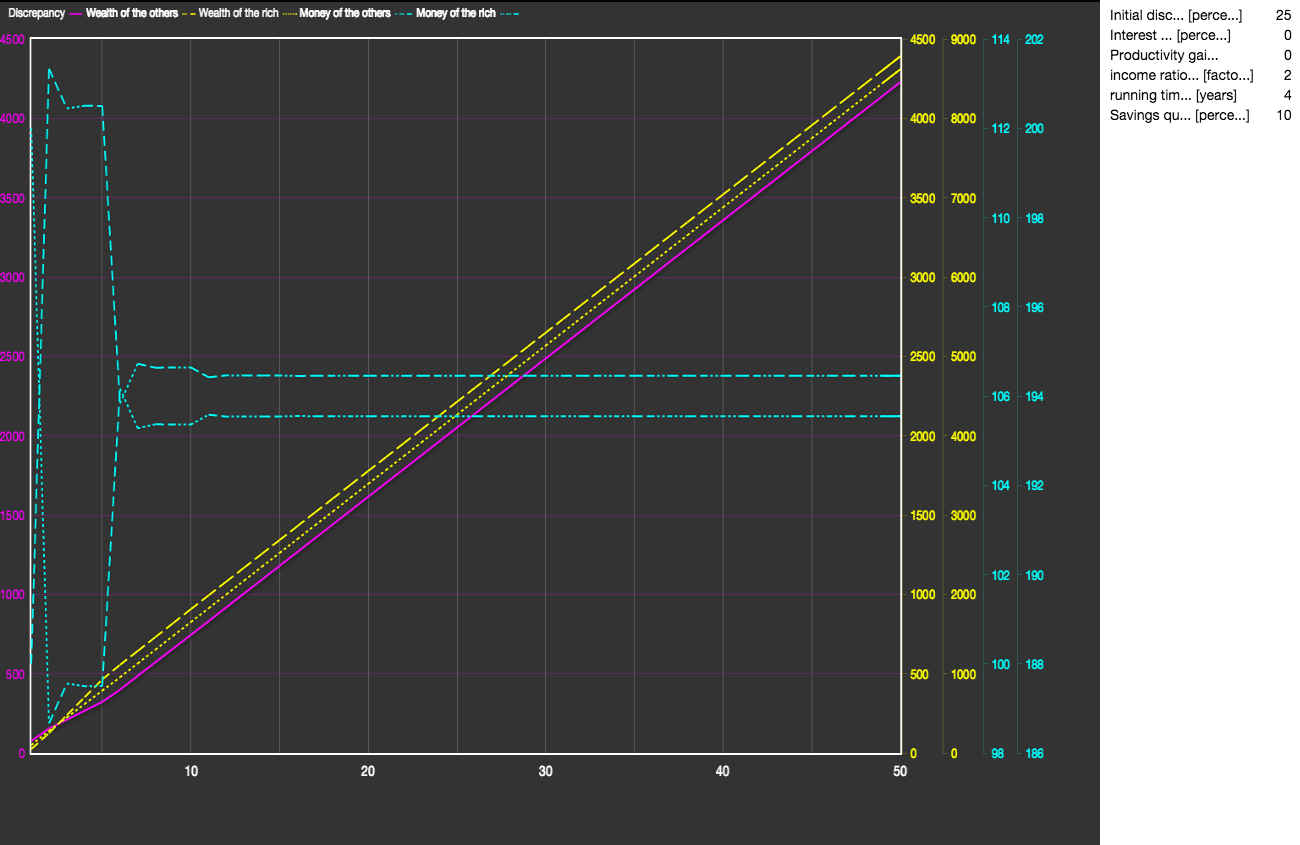
Task: Click the yellow axis label 9000
Action: point(963,40)
